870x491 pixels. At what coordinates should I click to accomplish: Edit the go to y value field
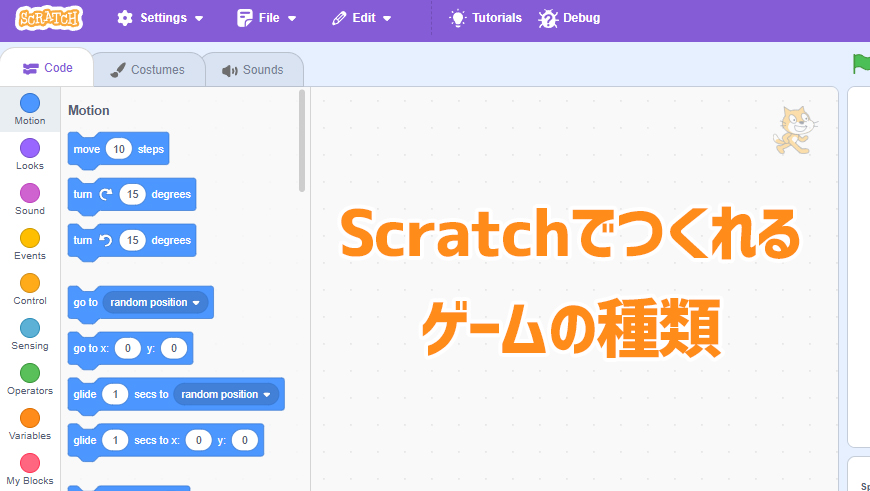pyautogui.click(x=174, y=348)
